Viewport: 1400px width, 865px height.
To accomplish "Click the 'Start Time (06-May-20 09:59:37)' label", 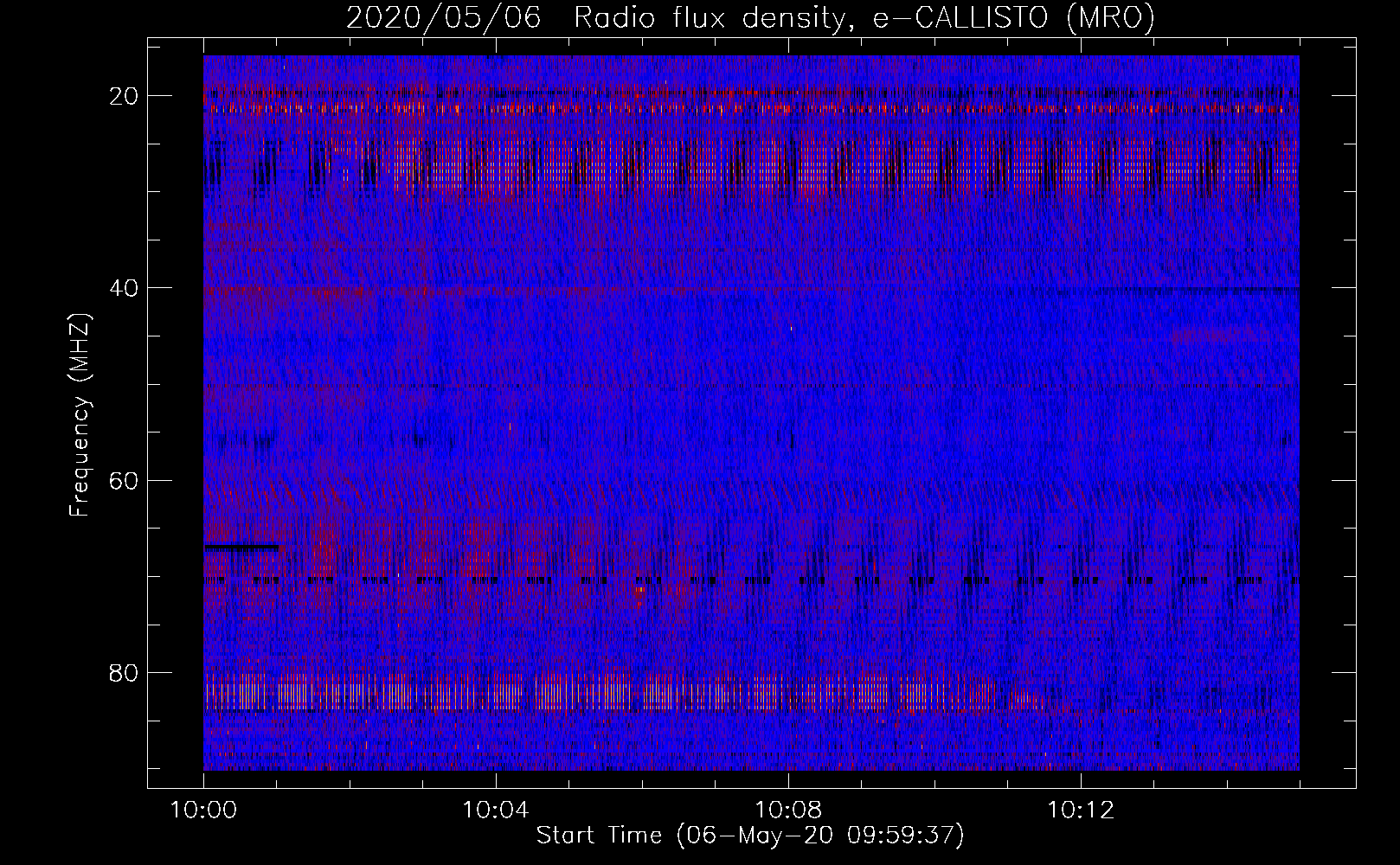I will coord(750,836).
